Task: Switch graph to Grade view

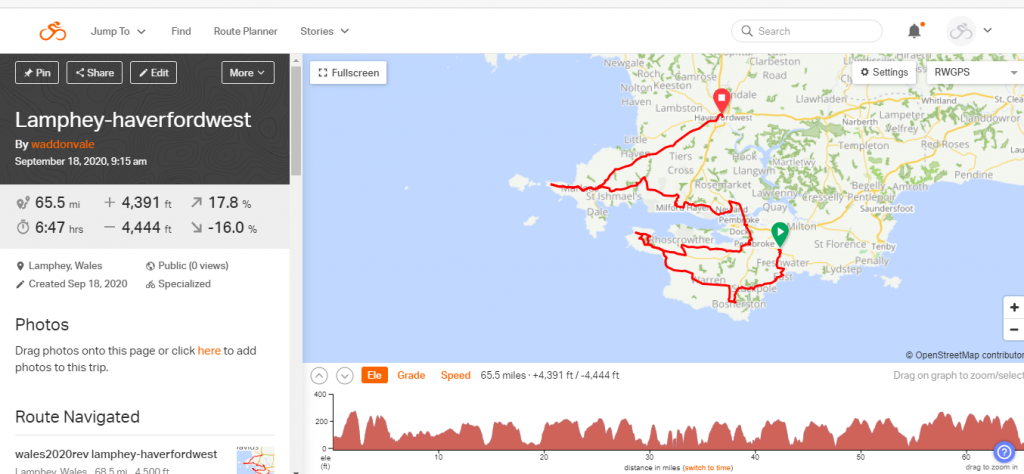Action: click(411, 376)
